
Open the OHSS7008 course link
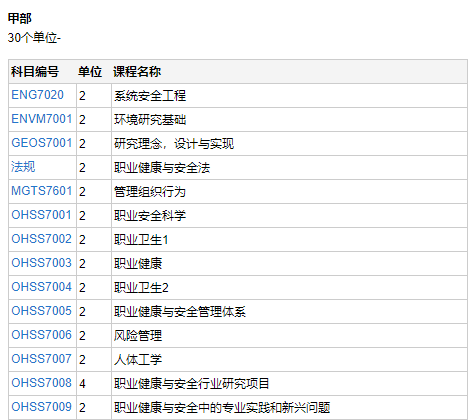[41, 383]
